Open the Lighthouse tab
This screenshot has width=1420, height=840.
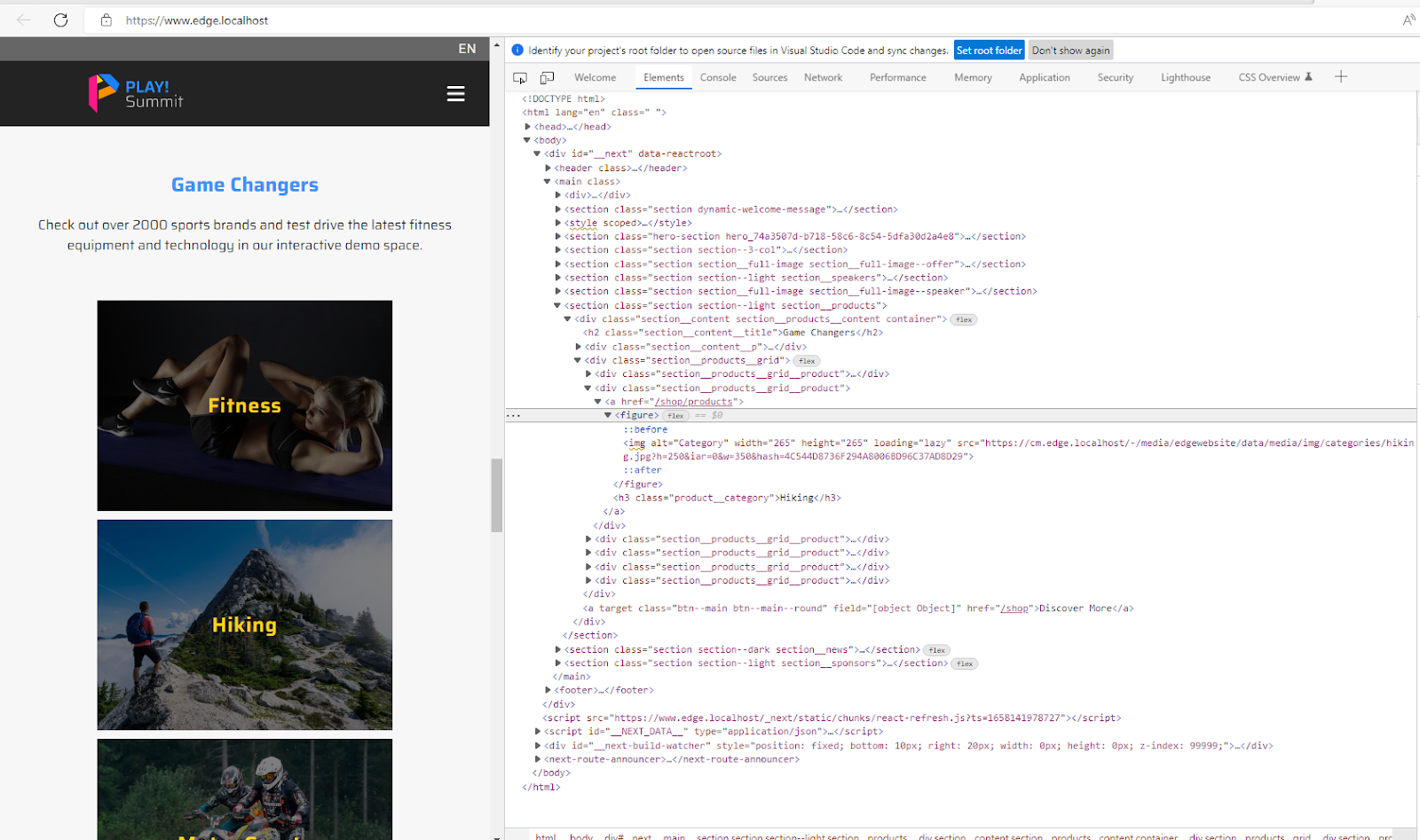point(1186,78)
